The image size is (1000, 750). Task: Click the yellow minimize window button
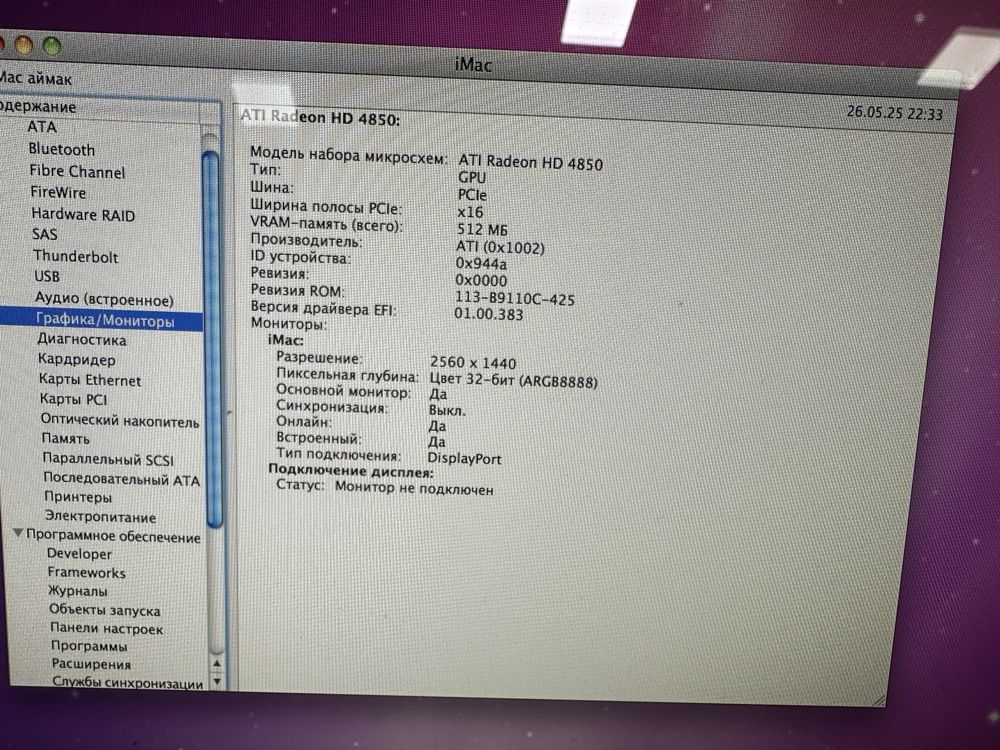pos(24,45)
